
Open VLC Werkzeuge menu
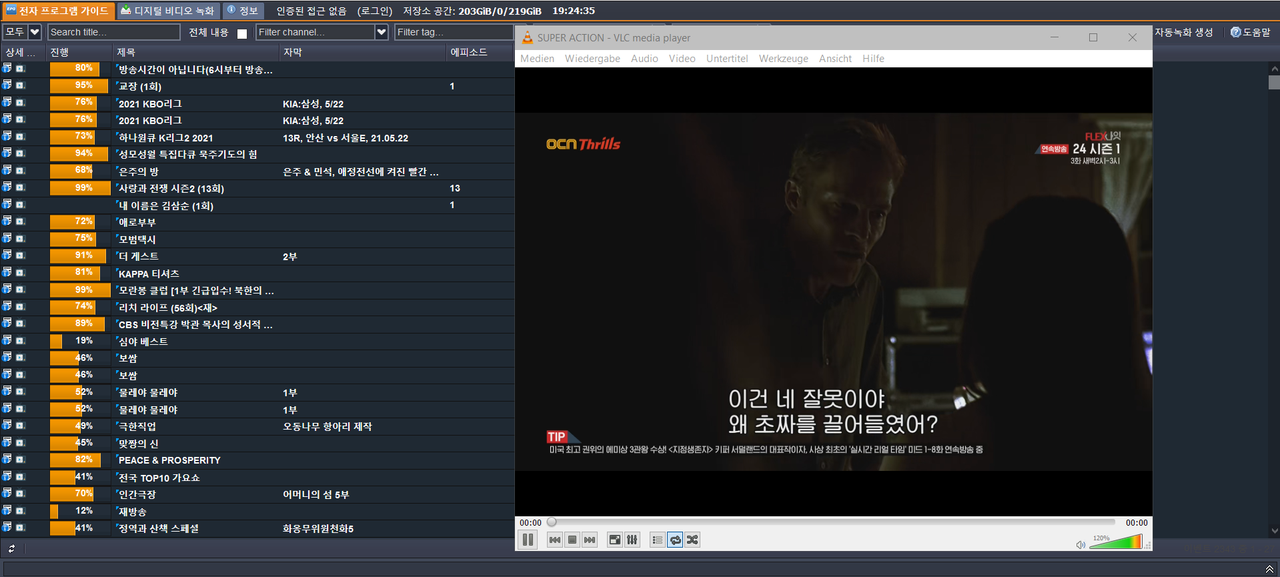783,59
